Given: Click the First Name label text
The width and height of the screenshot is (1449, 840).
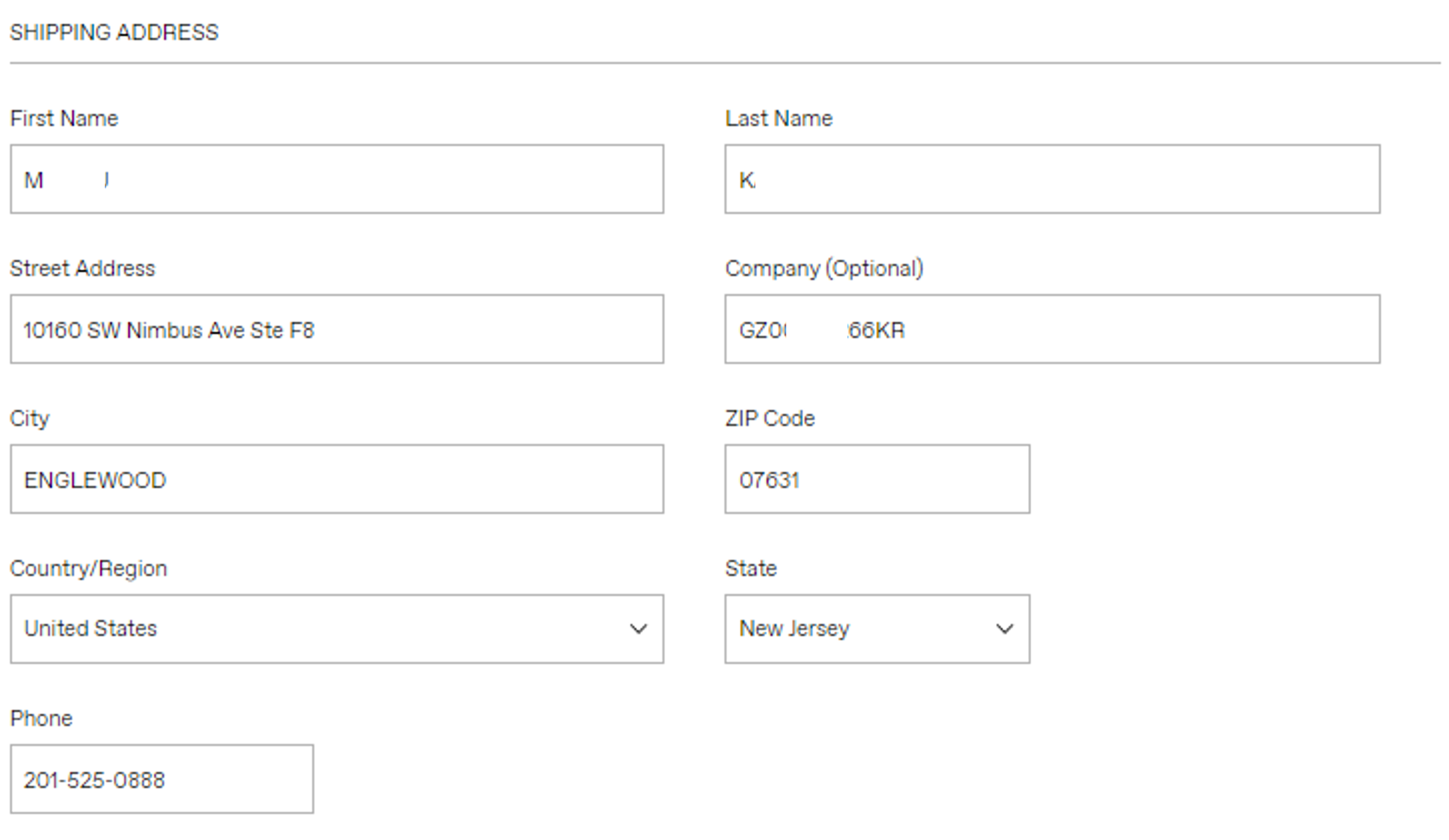Looking at the screenshot, I should pyautogui.click(x=64, y=119).
